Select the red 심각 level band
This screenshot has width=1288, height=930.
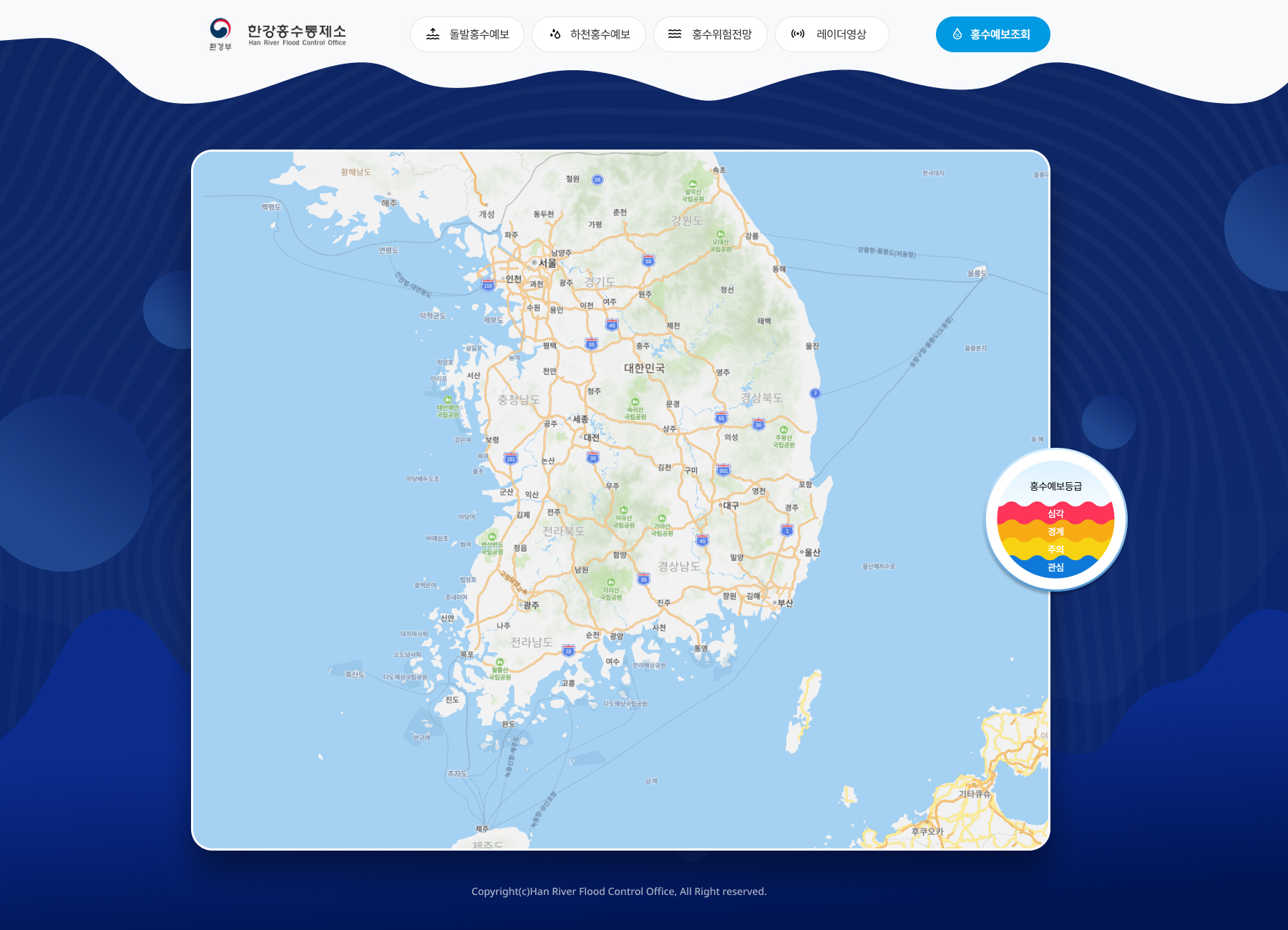(x=1056, y=513)
